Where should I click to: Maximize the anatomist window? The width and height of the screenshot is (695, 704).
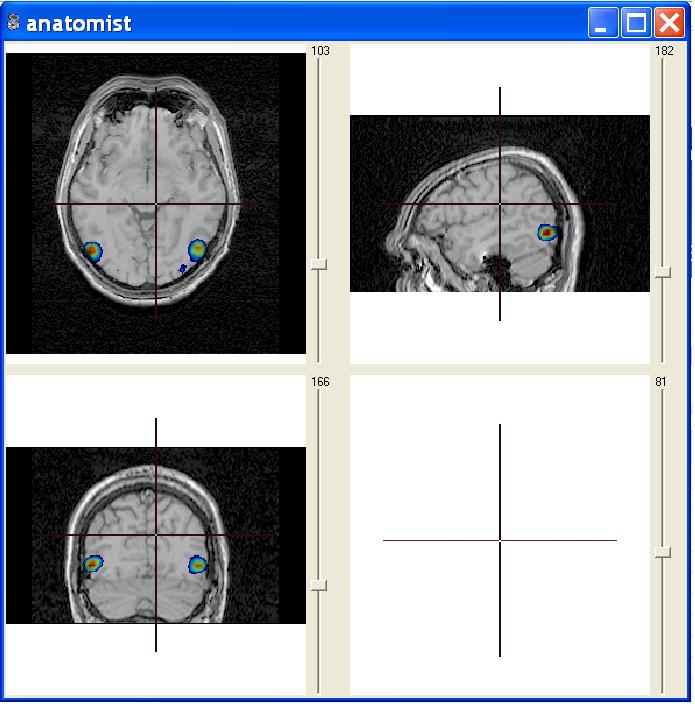636,23
